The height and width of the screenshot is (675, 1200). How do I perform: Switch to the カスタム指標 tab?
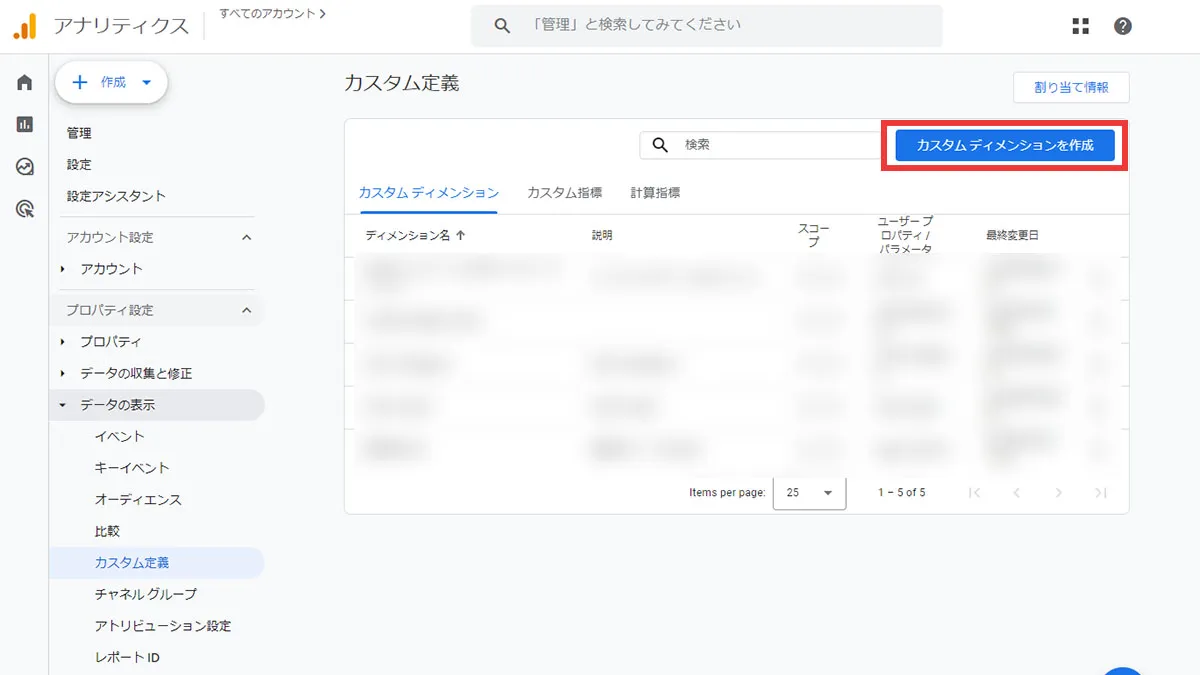tap(564, 193)
